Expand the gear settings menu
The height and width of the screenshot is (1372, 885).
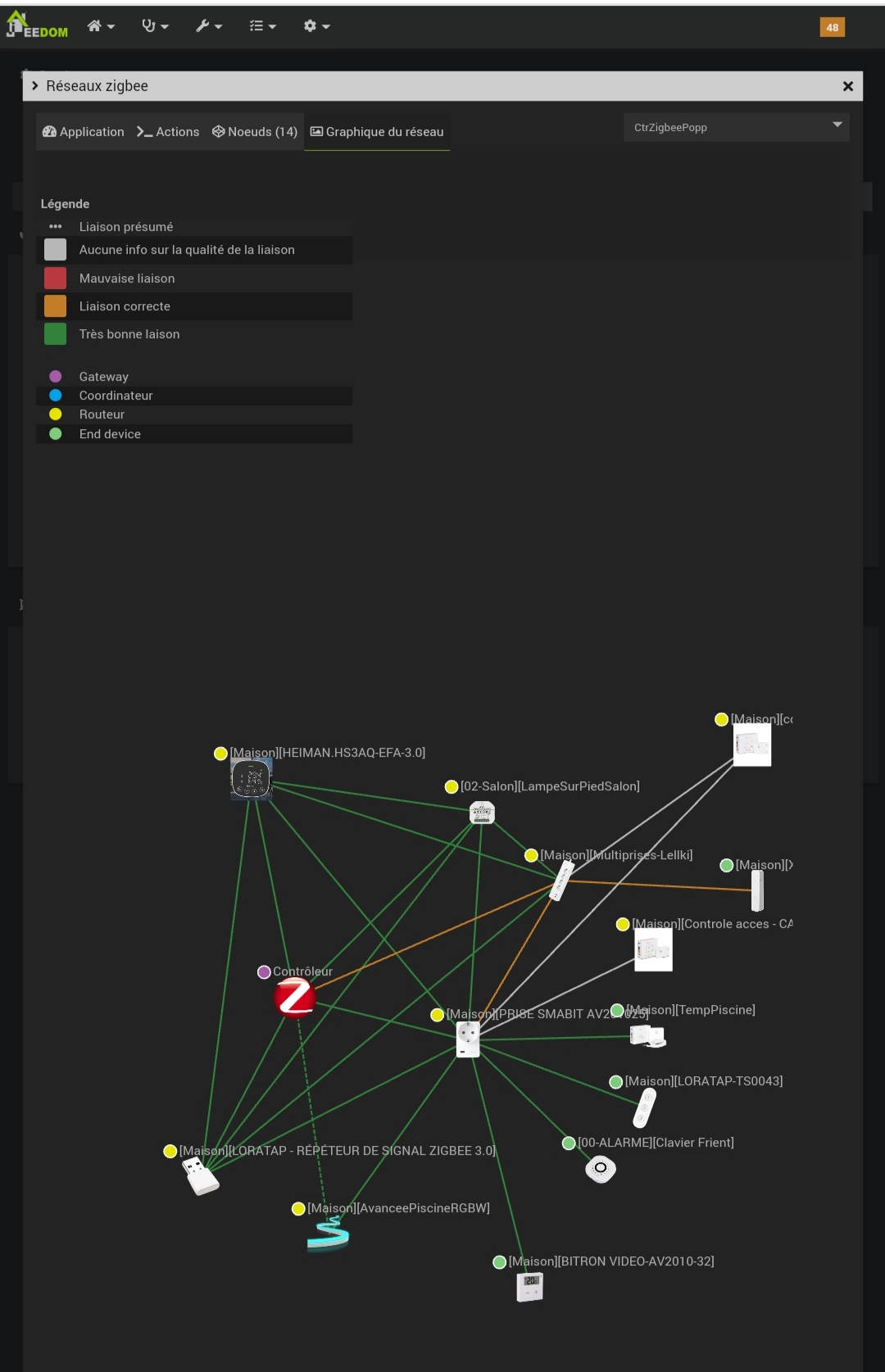(316, 26)
